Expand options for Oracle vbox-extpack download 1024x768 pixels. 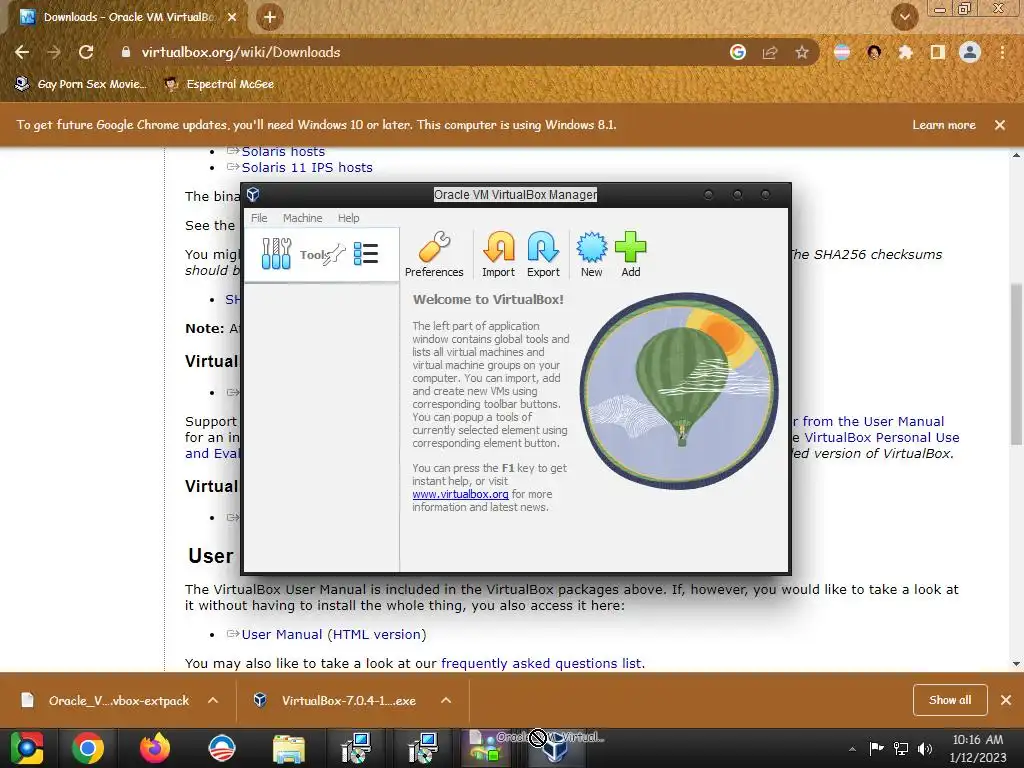[x=213, y=700]
